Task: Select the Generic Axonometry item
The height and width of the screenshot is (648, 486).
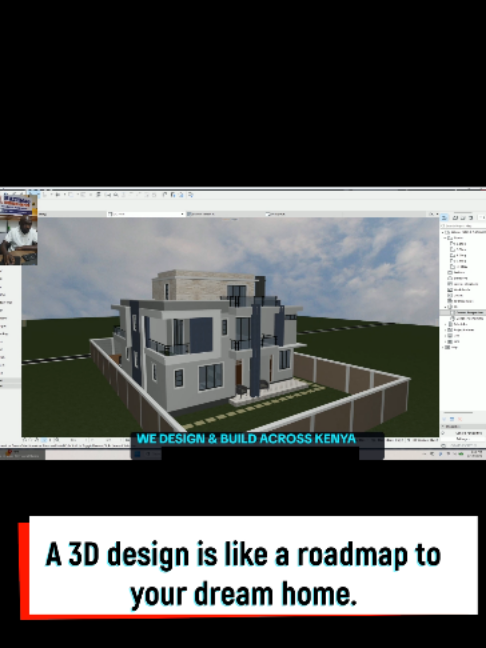Action: [x=467, y=319]
